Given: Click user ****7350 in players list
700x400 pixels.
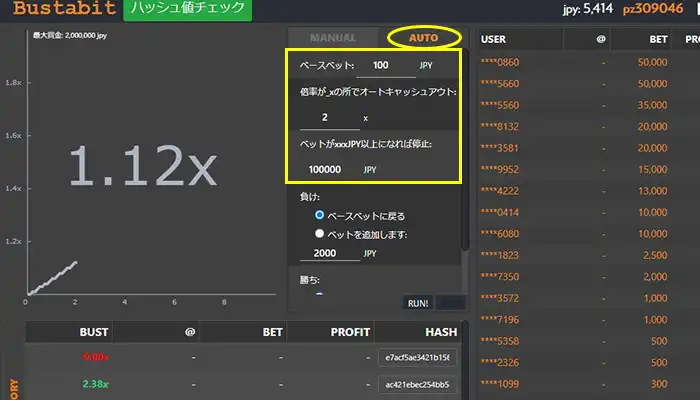Looking at the screenshot, I should pos(500,276).
